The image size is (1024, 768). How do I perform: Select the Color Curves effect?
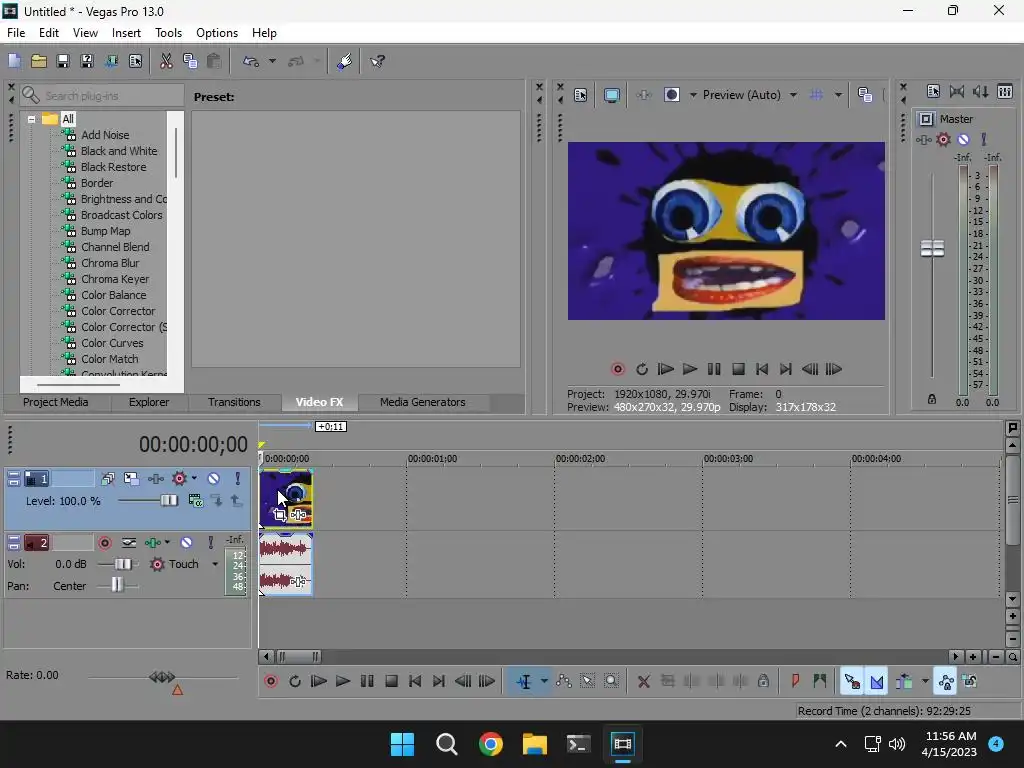coord(112,344)
